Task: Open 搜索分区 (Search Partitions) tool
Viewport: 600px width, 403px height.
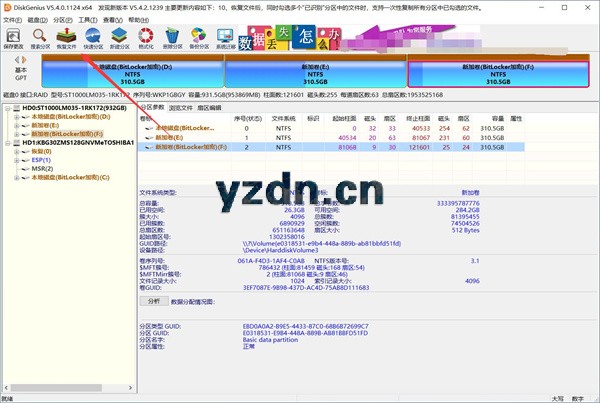Action: [40, 36]
